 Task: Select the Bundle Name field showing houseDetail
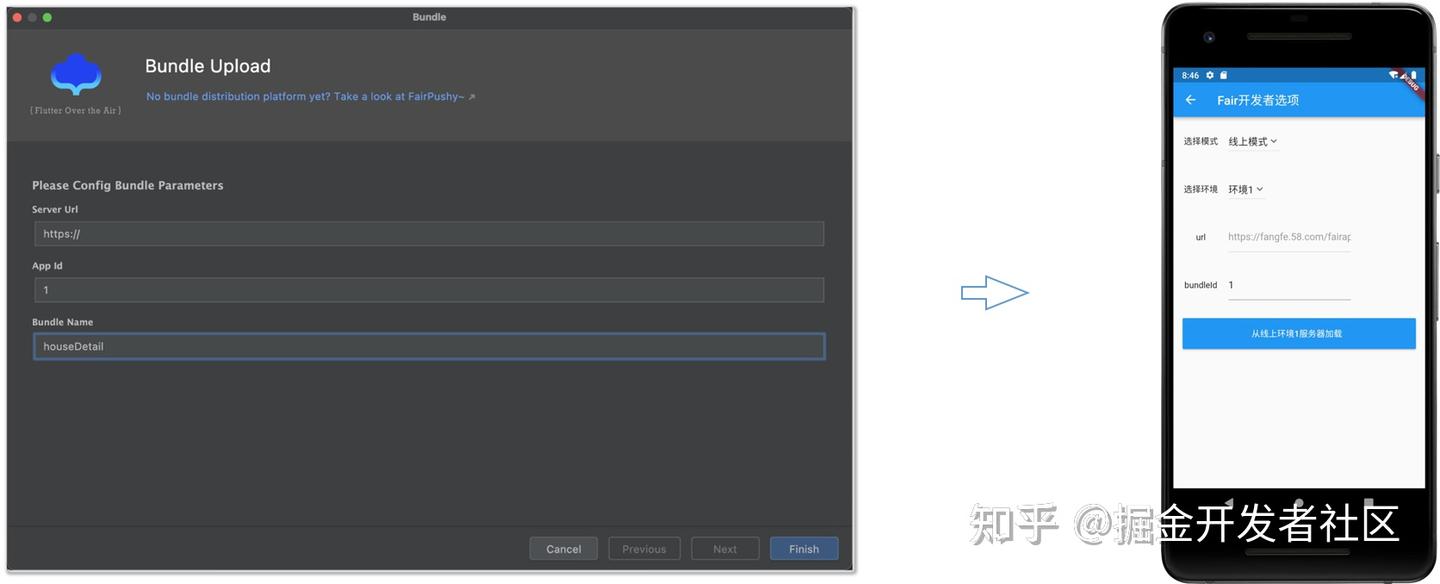pos(428,345)
